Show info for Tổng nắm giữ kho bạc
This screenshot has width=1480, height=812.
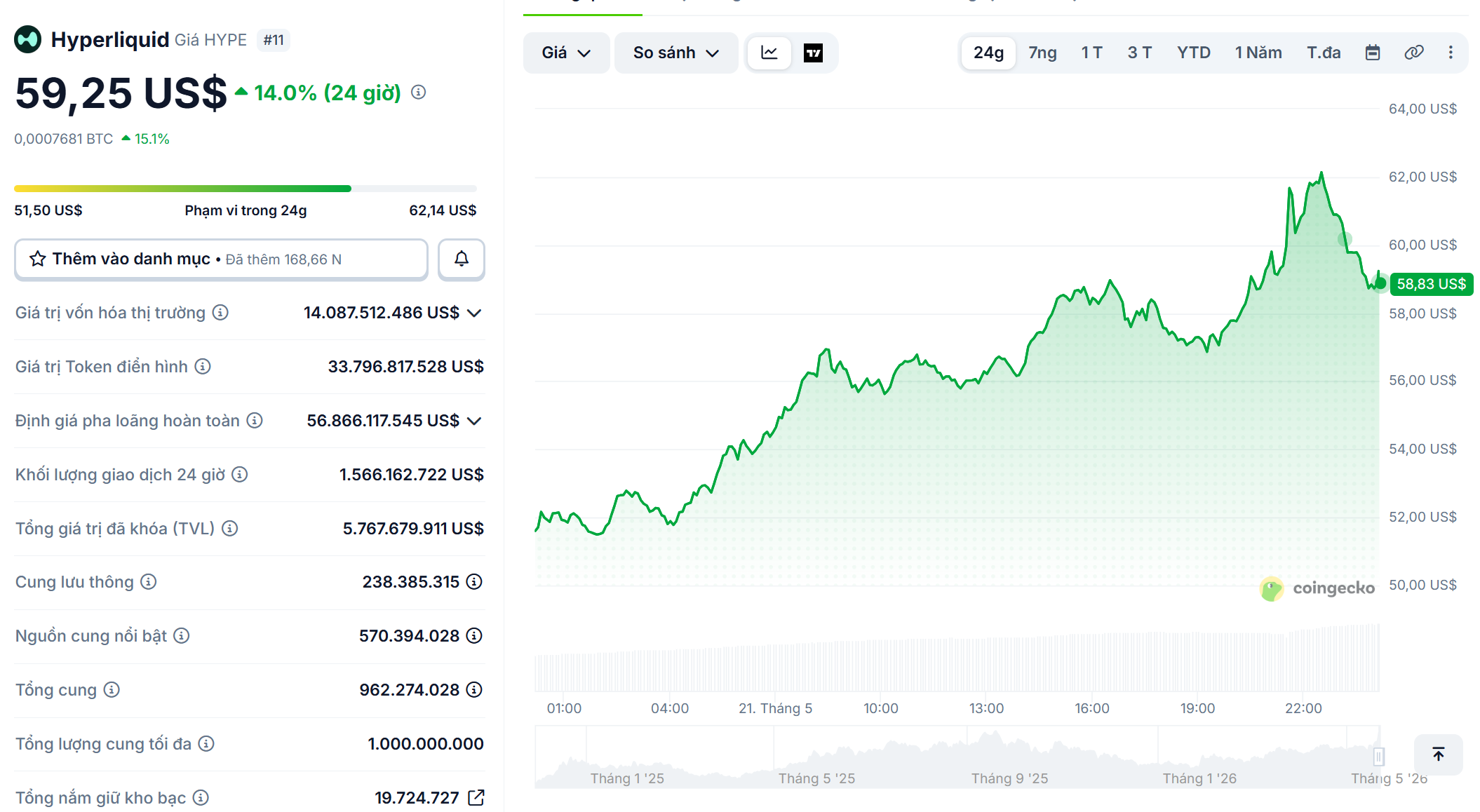point(201,797)
